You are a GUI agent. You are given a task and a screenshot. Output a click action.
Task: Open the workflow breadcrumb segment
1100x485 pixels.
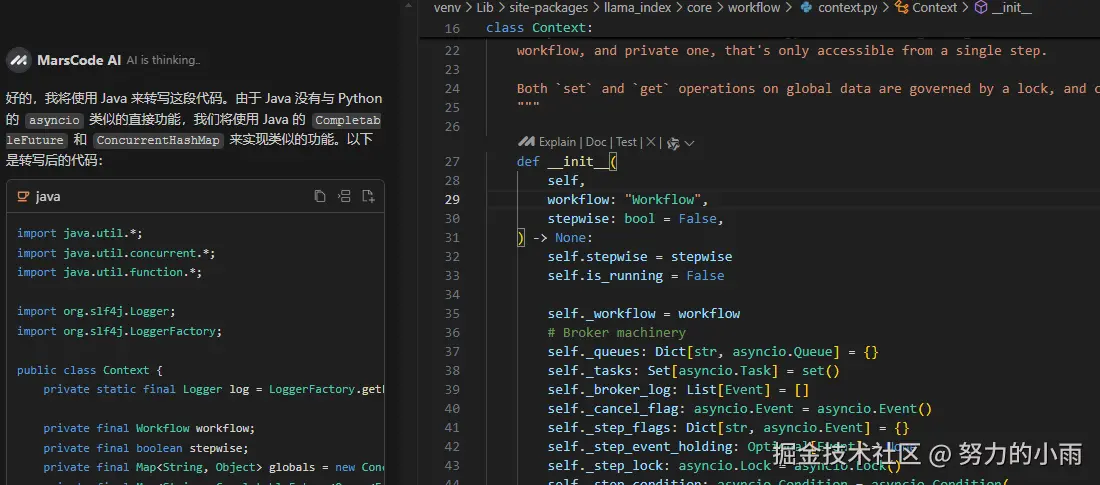click(753, 8)
